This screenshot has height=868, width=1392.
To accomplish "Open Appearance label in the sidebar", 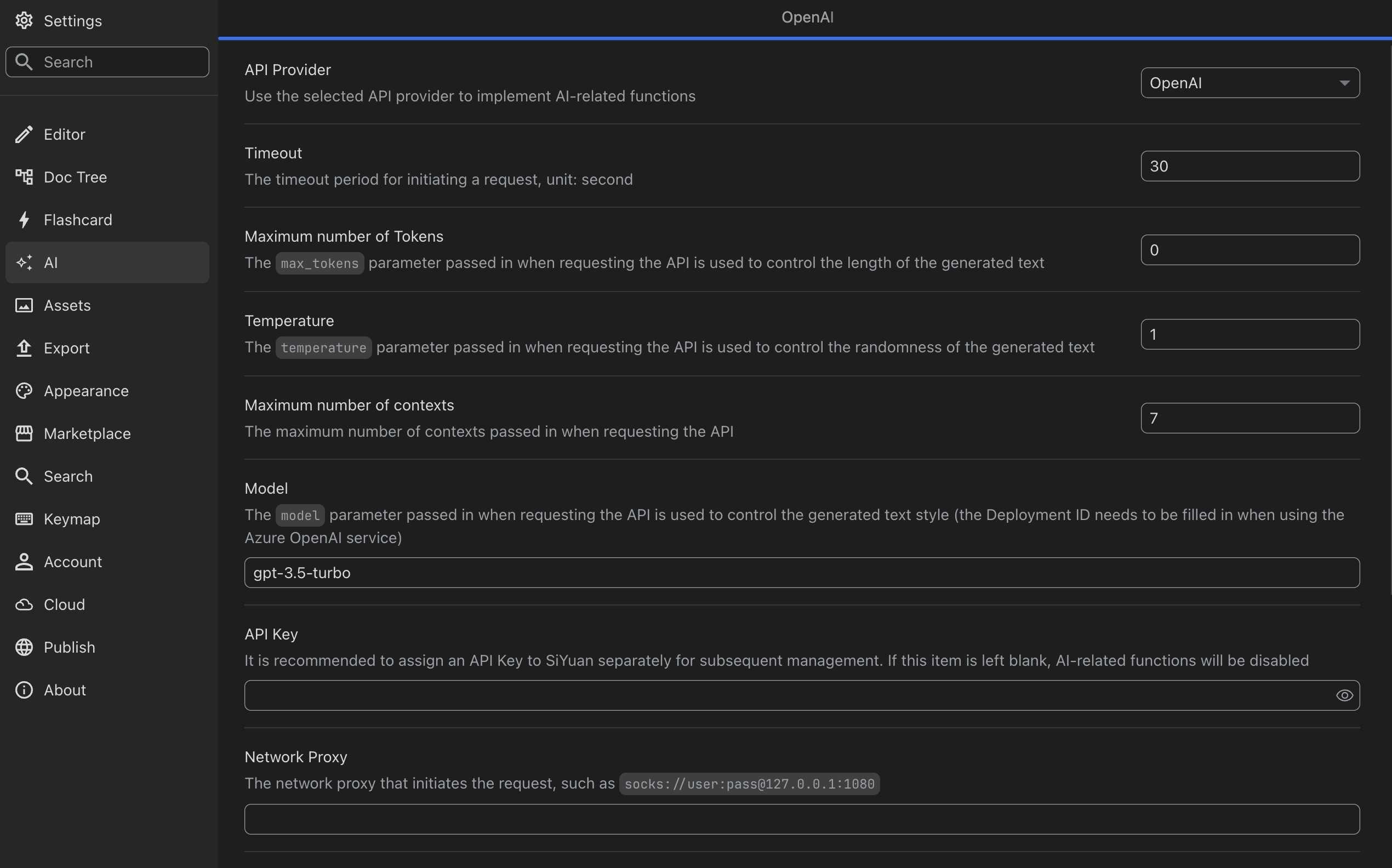I will tap(86, 391).
